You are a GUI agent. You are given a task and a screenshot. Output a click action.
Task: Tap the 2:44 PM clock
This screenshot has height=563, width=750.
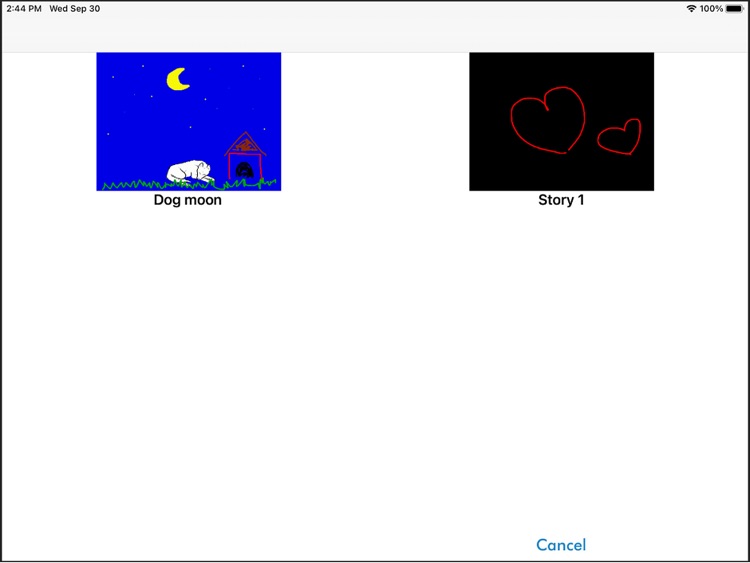pos(24,9)
